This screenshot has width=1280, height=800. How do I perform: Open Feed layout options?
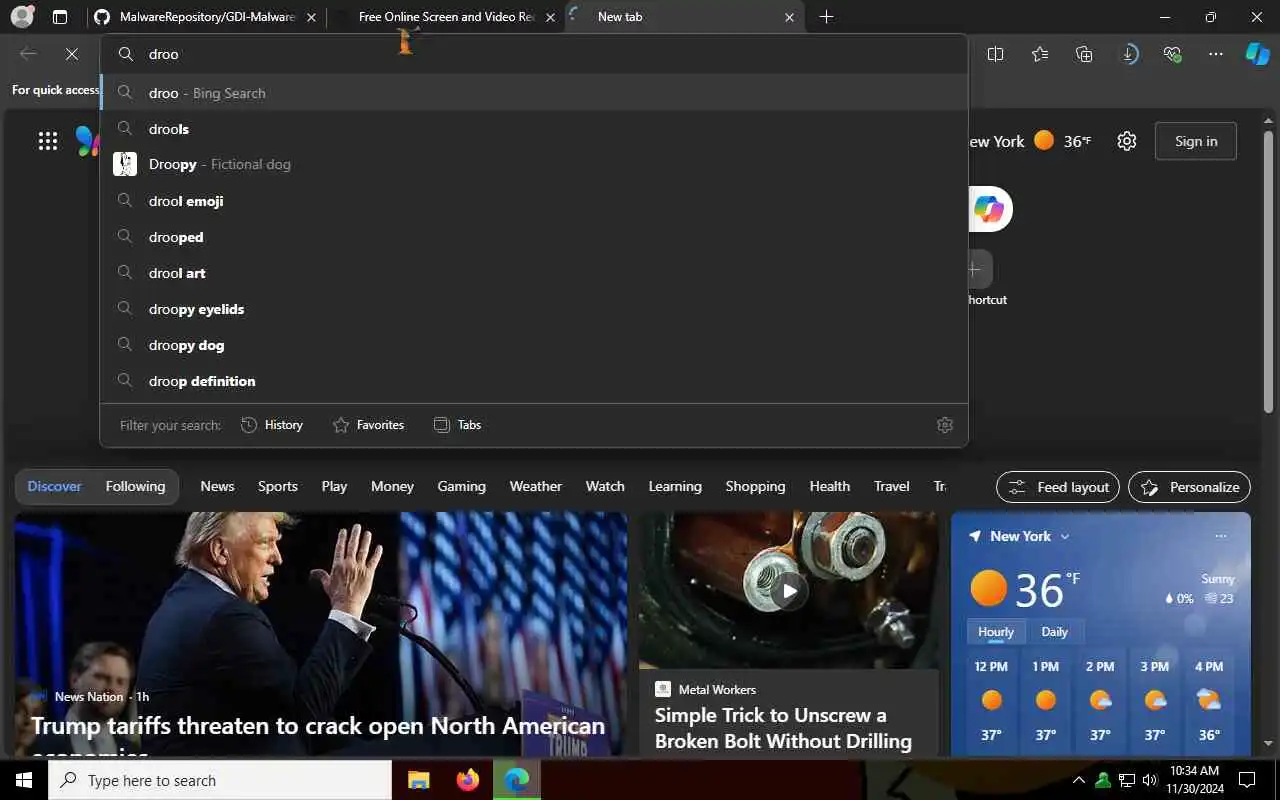click(1058, 487)
